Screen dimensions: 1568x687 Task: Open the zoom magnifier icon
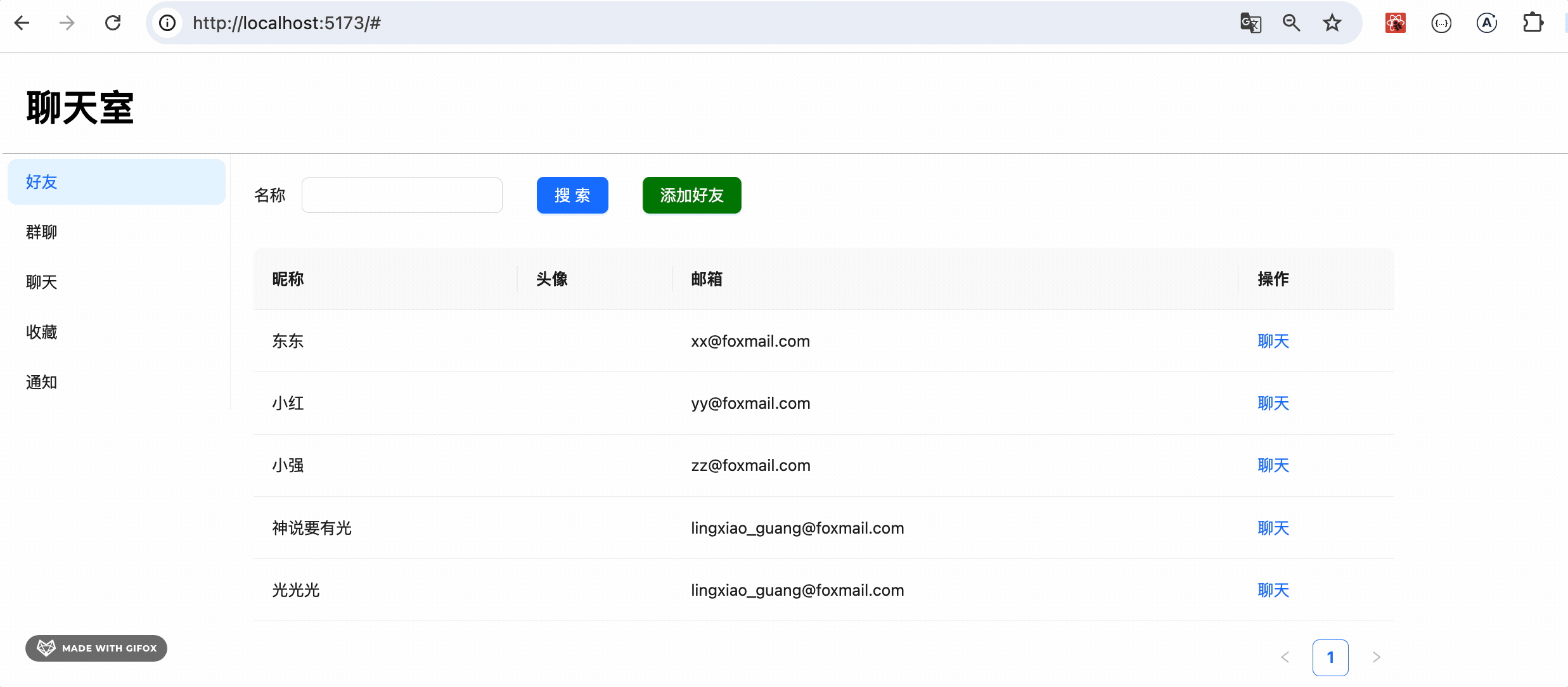(x=1291, y=23)
